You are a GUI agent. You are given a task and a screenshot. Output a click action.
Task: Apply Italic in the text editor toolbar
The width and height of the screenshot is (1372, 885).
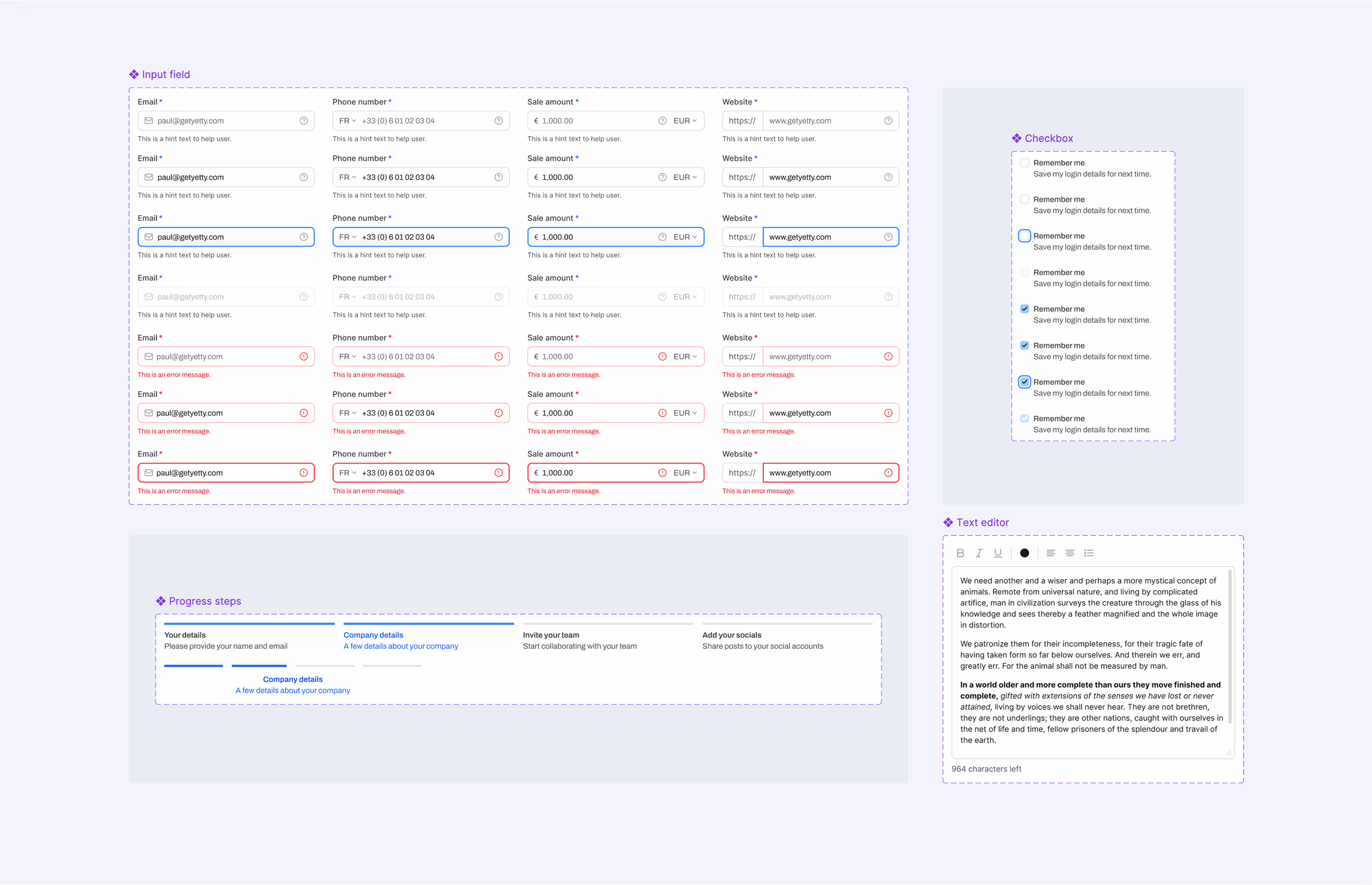pyautogui.click(x=979, y=553)
